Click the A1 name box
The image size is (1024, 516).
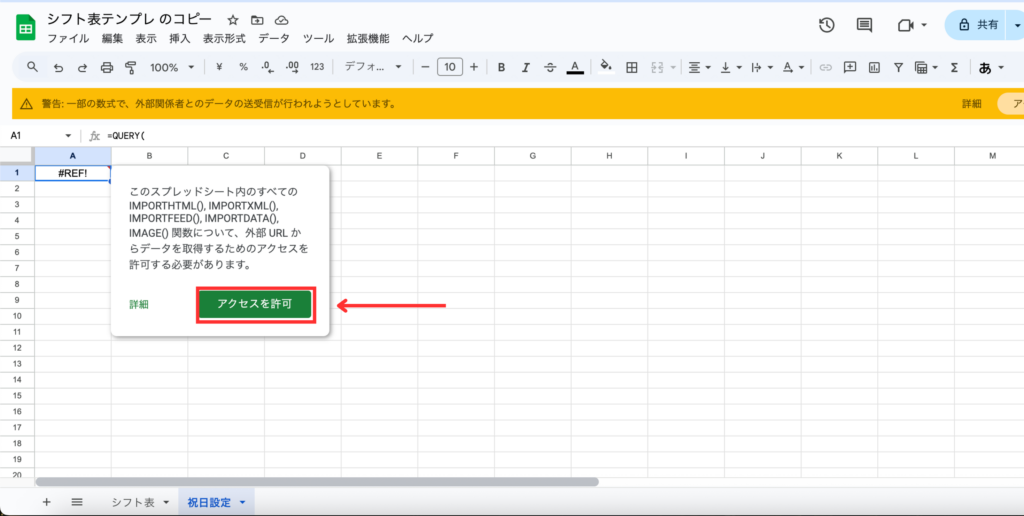[x=40, y=136]
